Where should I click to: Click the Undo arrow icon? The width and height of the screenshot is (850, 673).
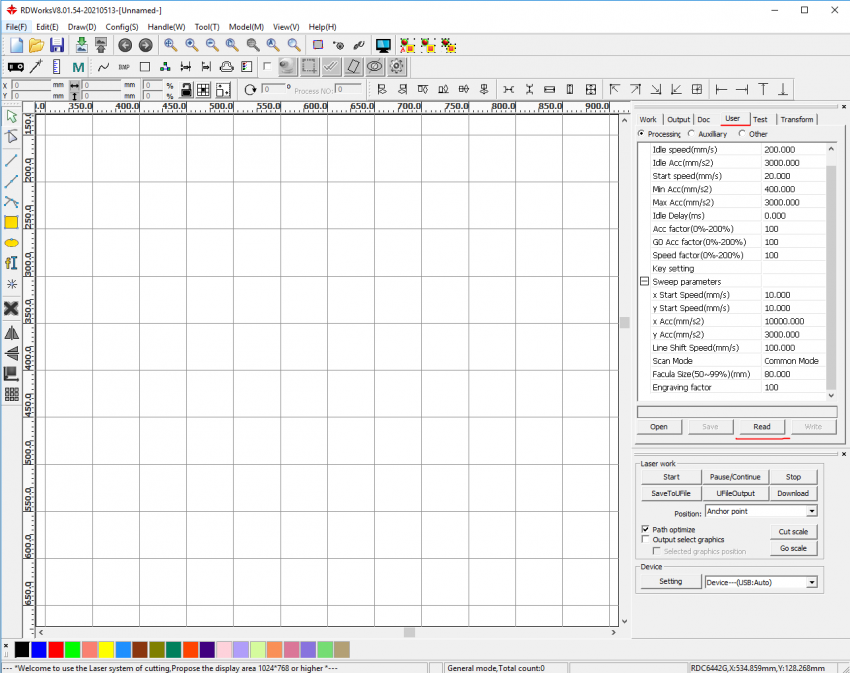point(125,45)
